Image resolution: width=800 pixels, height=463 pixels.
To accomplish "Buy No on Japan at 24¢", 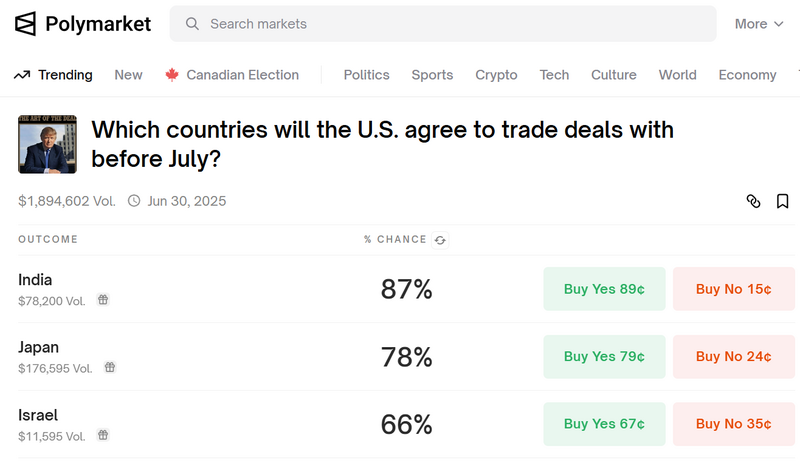I will point(733,356).
